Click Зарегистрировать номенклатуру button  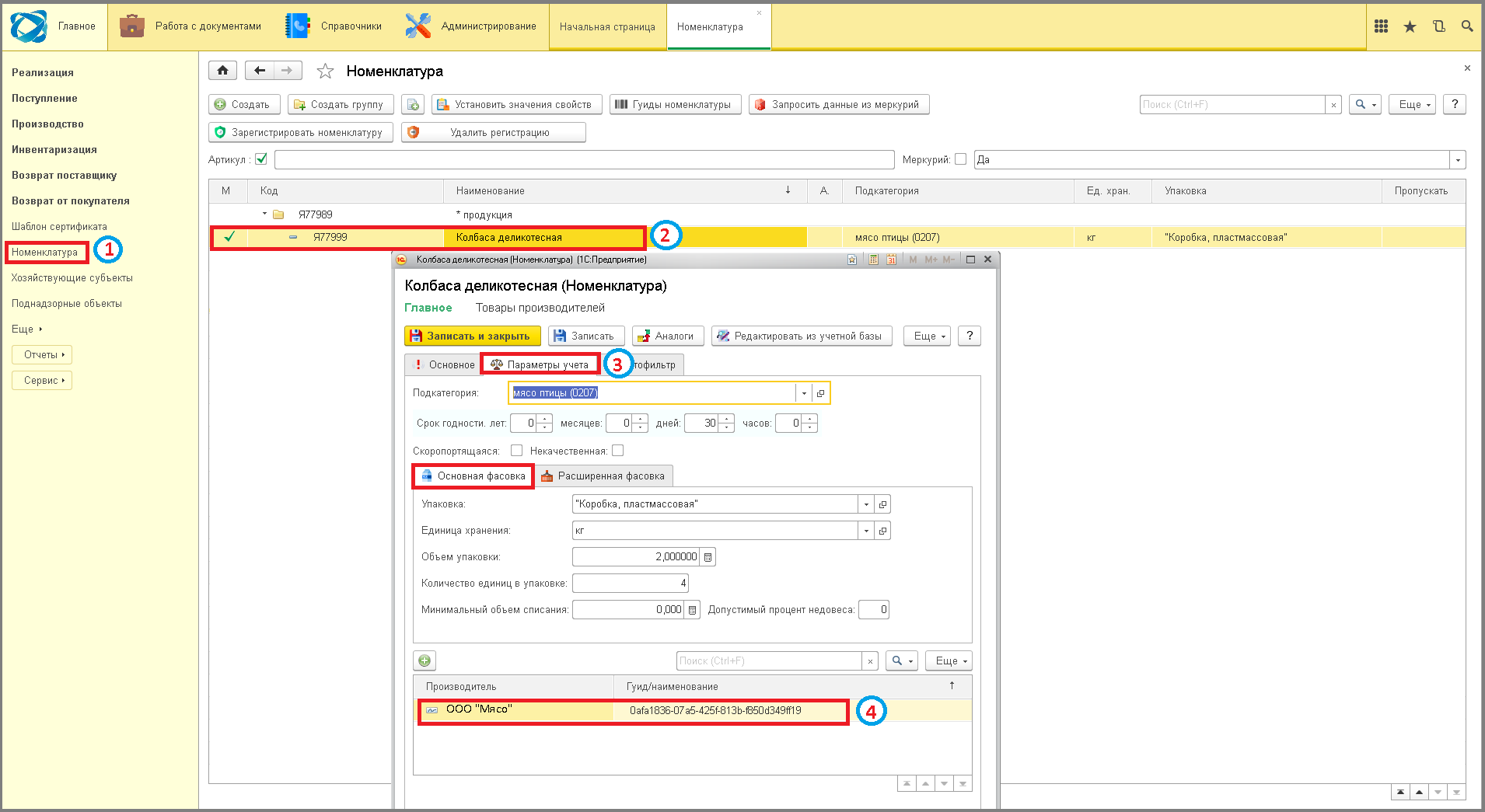click(x=300, y=132)
